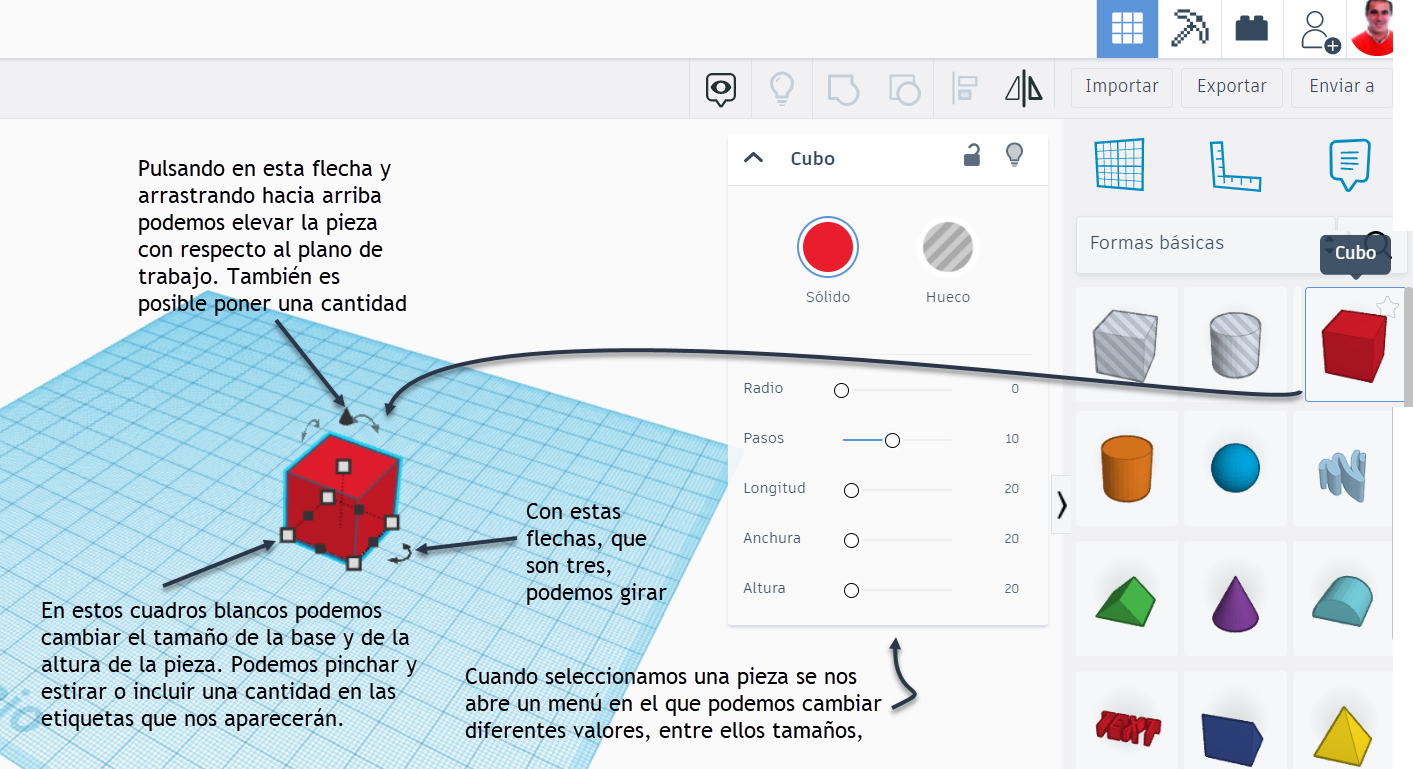Collapse the shapes sidebar with chevron arrow
Viewport: 1413px width, 769px height.
[1061, 506]
